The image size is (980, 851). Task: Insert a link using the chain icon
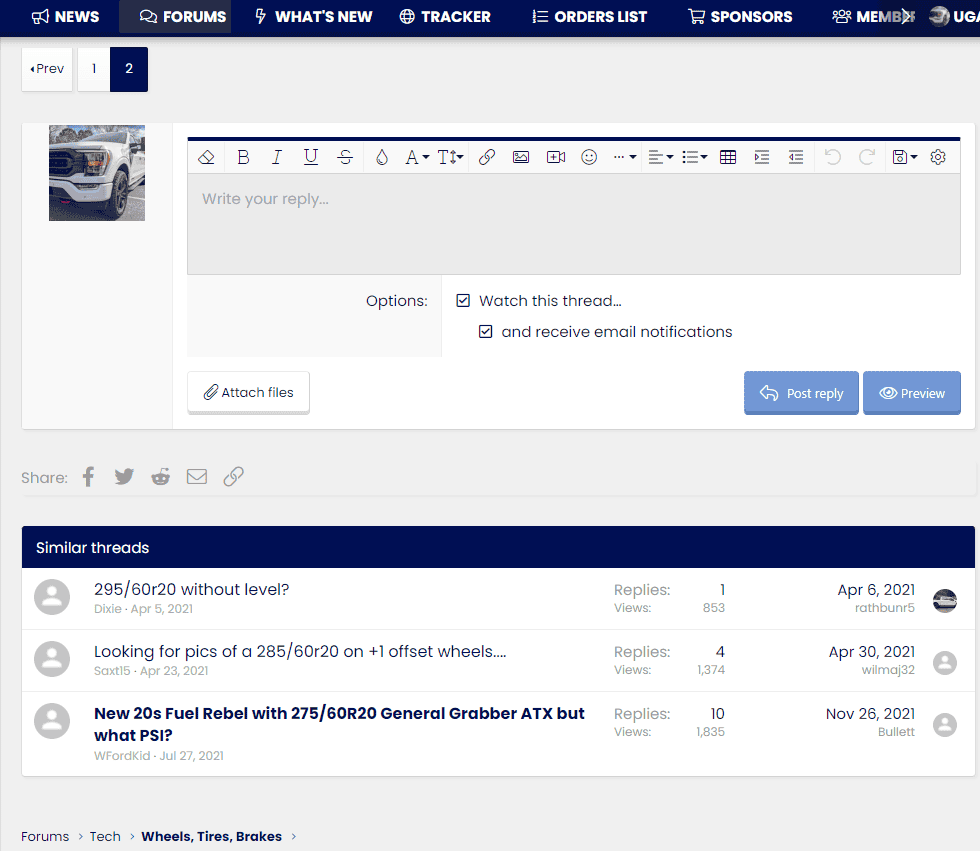click(x=487, y=157)
